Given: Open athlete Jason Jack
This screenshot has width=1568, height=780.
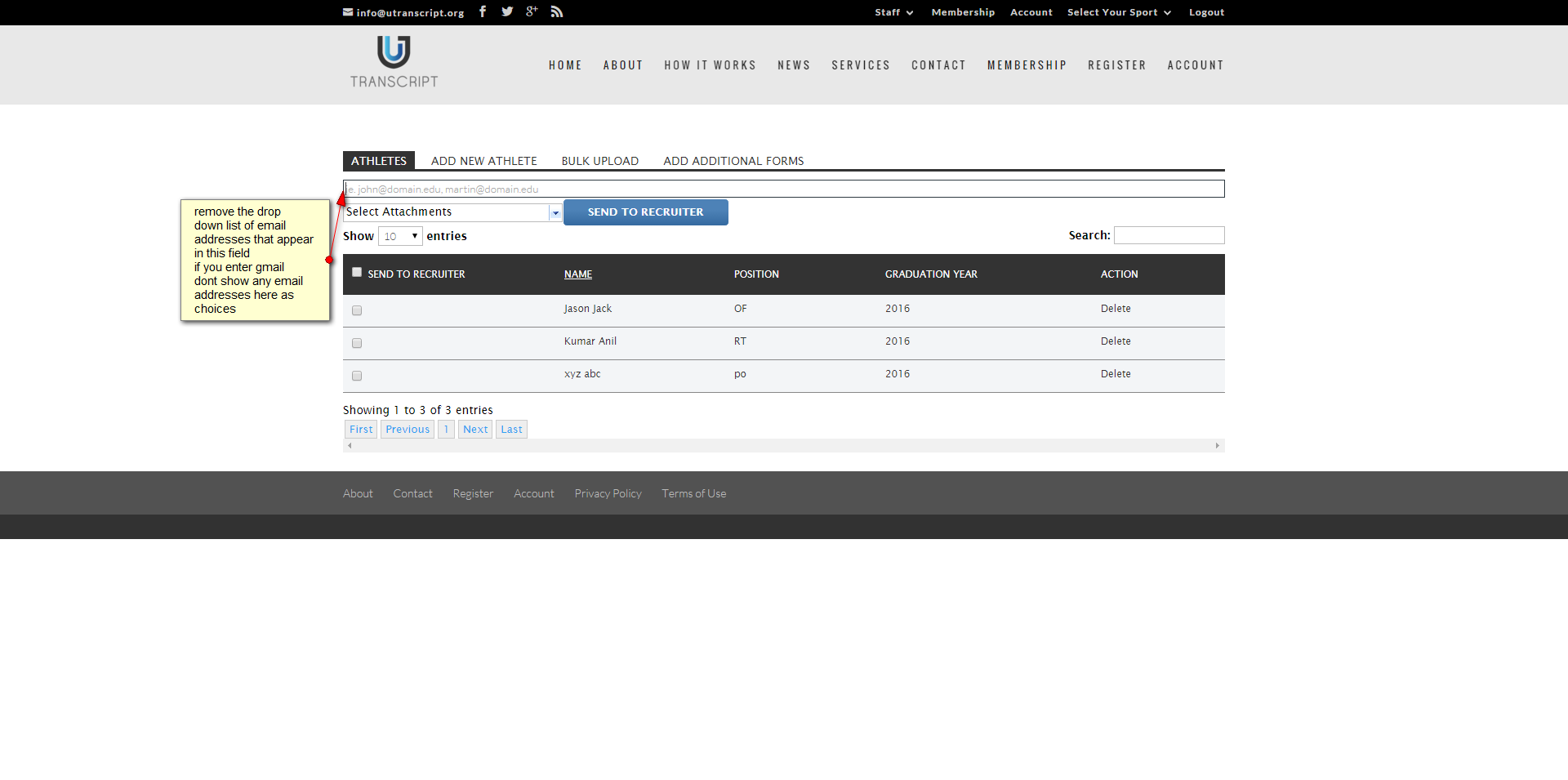Looking at the screenshot, I should (588, 309).
